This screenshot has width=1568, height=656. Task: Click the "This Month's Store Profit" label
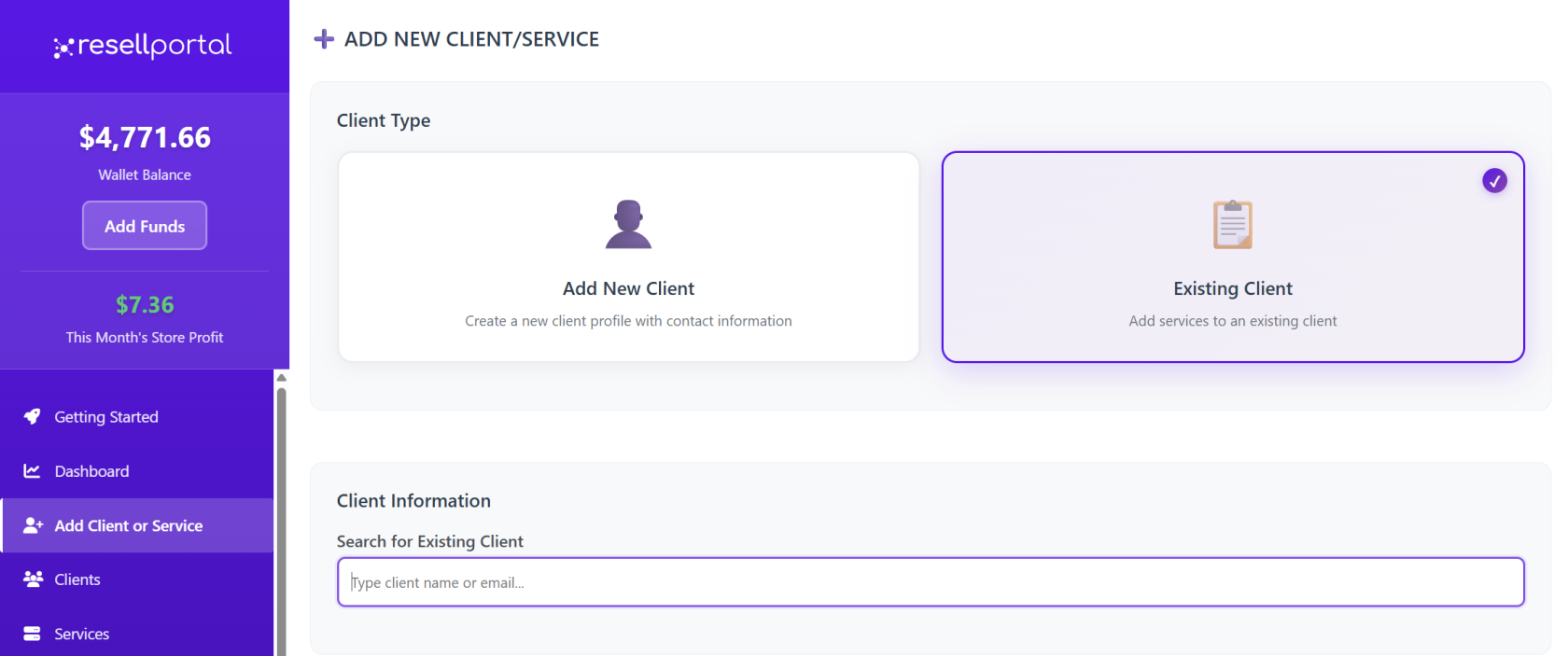pyautogui.click(x=145, y=338)
